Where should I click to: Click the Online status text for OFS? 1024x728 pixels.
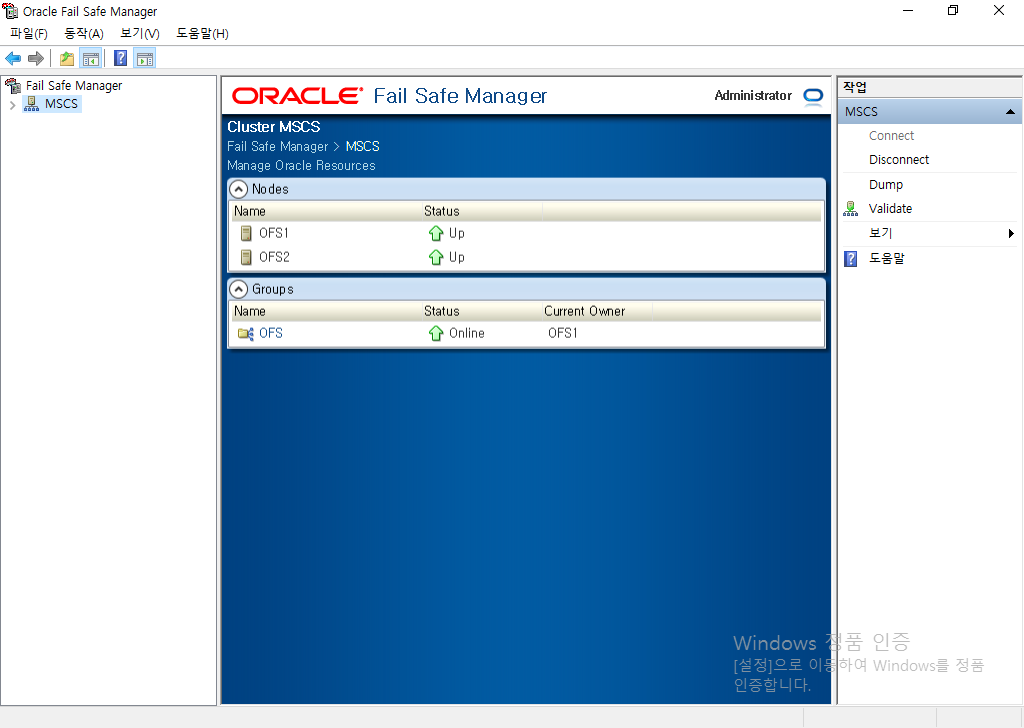[467, 334]
